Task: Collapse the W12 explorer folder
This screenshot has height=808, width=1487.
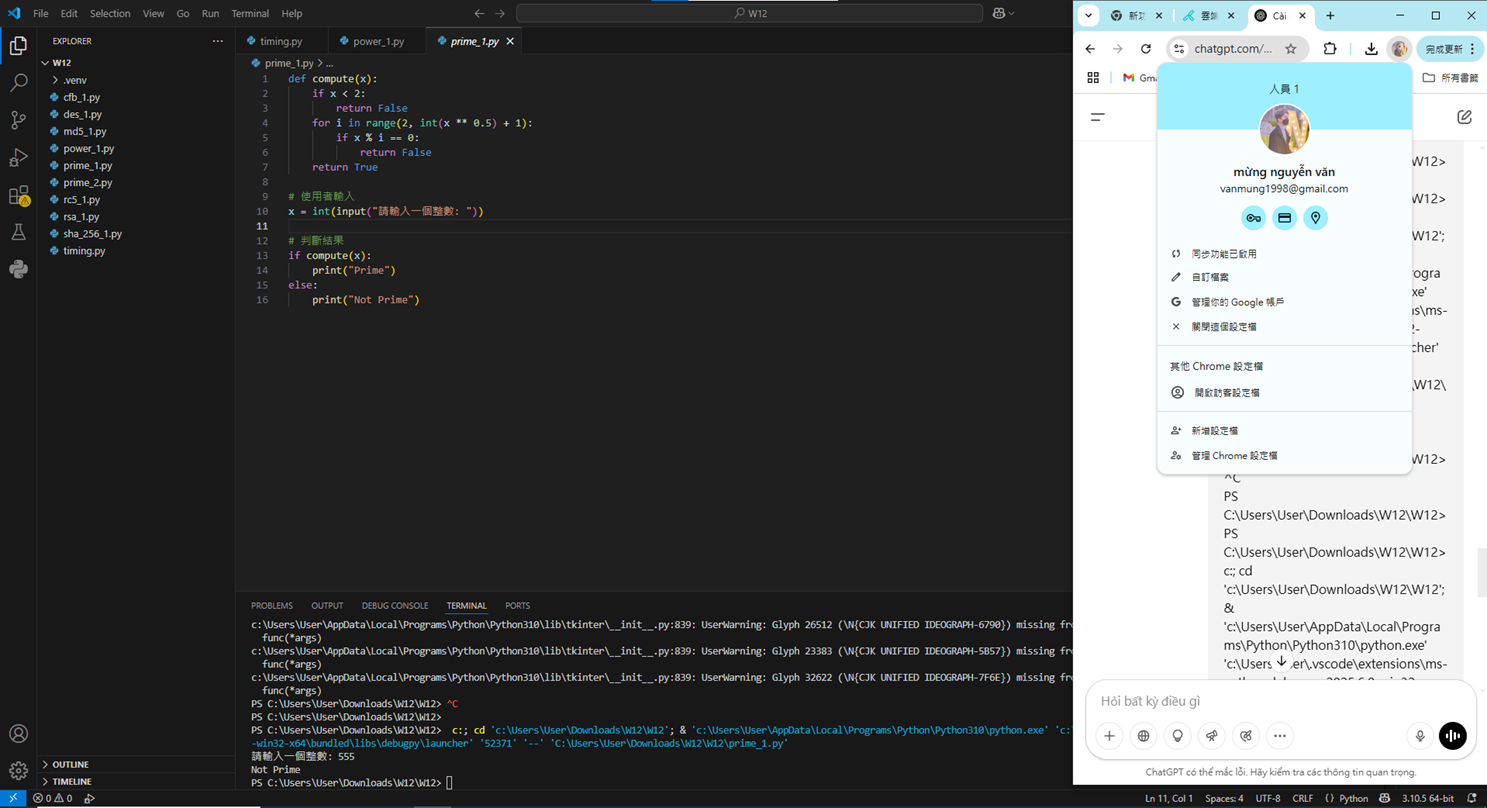Action: [62, 63]
